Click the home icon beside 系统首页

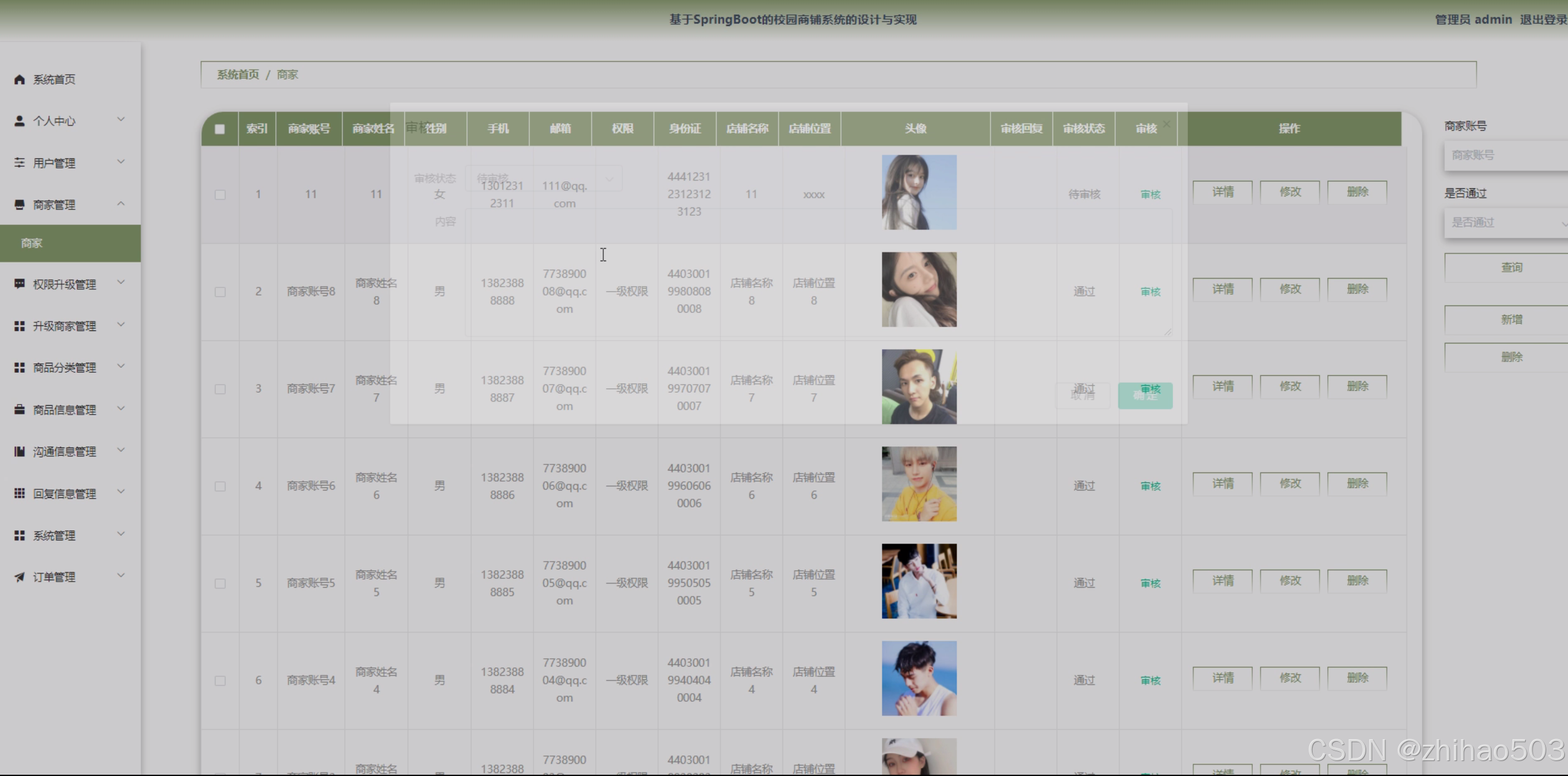(x=19, y=79)
